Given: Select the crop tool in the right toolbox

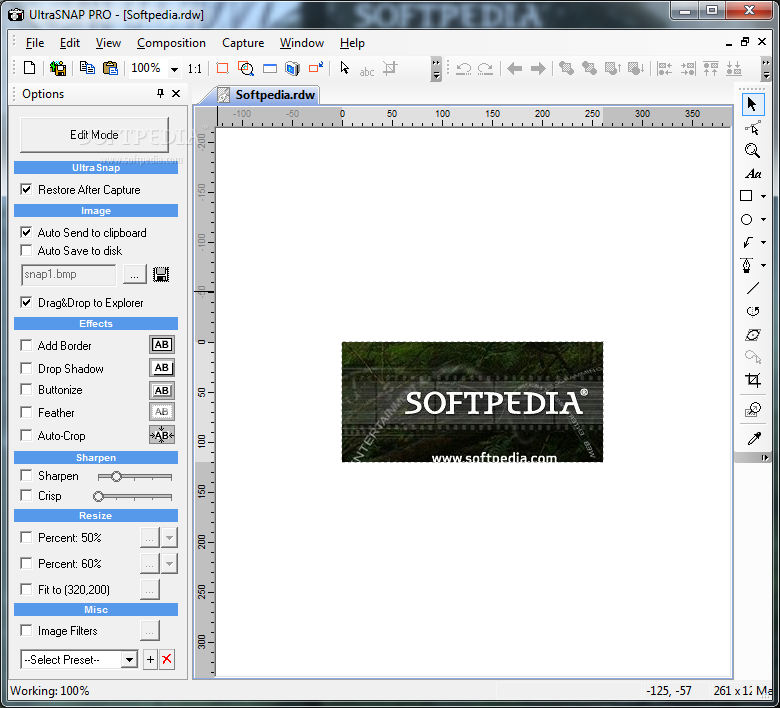Looking at the screenshot, I should tap(753, 380).
